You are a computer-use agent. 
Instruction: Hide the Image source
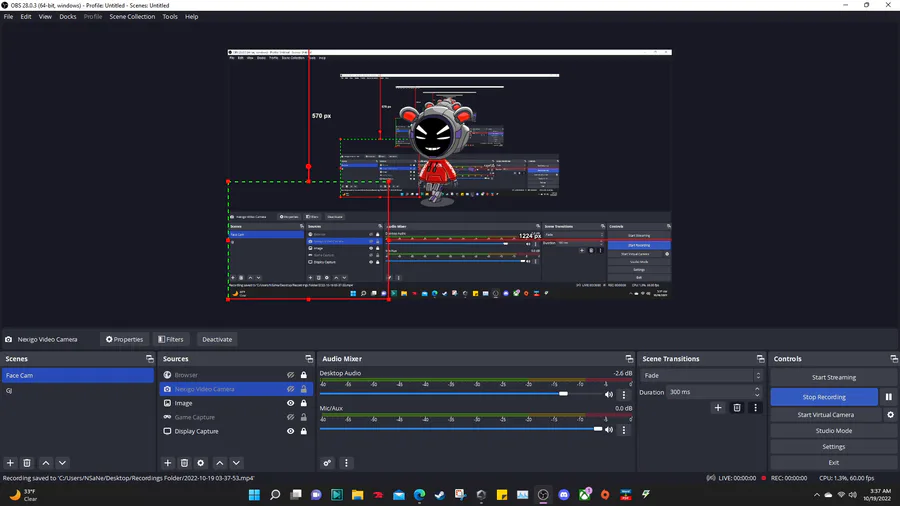pos(290,403)
